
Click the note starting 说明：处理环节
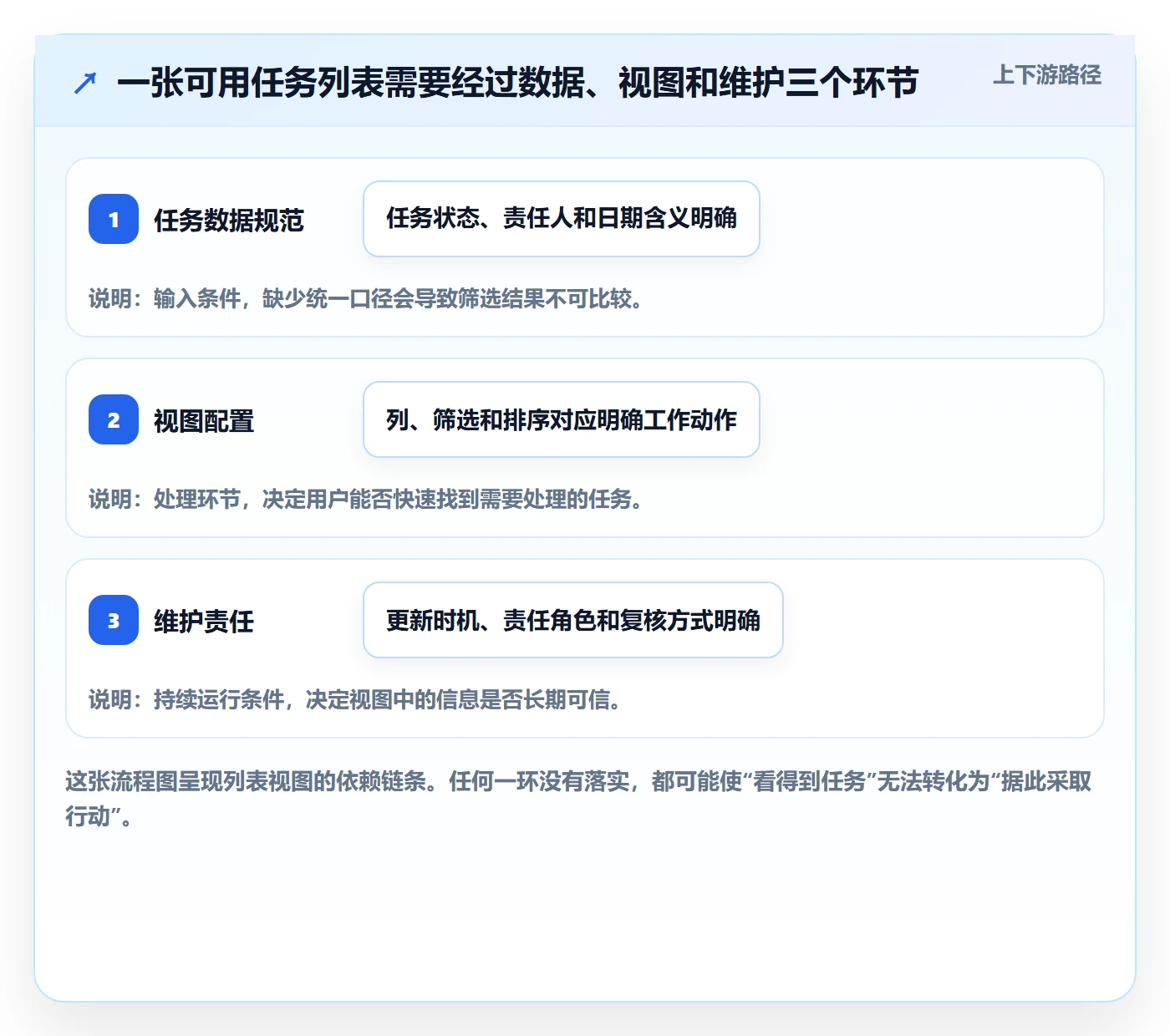pyautogui.click(x=366, y=500)
